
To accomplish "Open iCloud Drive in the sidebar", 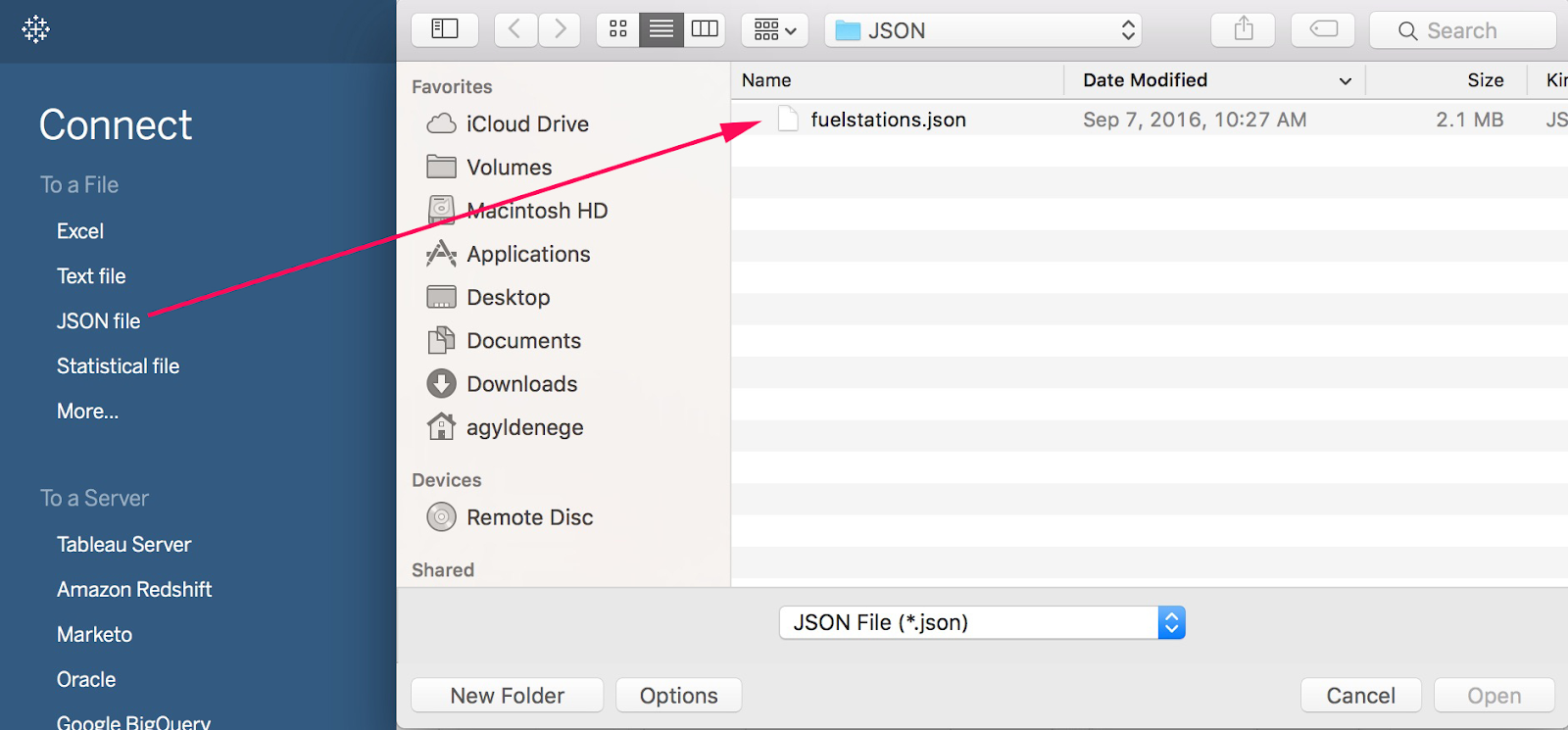I will [x=527, y=123].
